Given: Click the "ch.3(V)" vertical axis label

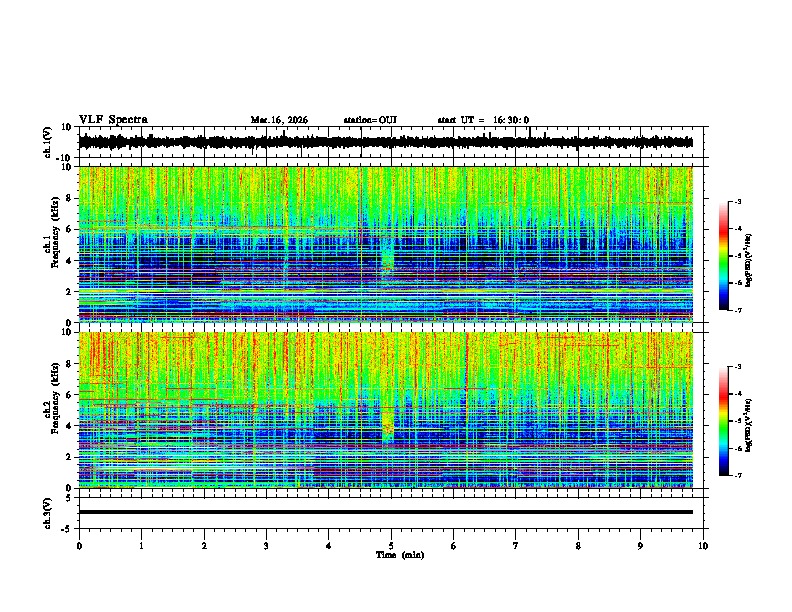Looking at the screenshot, I should click(47, 514).
